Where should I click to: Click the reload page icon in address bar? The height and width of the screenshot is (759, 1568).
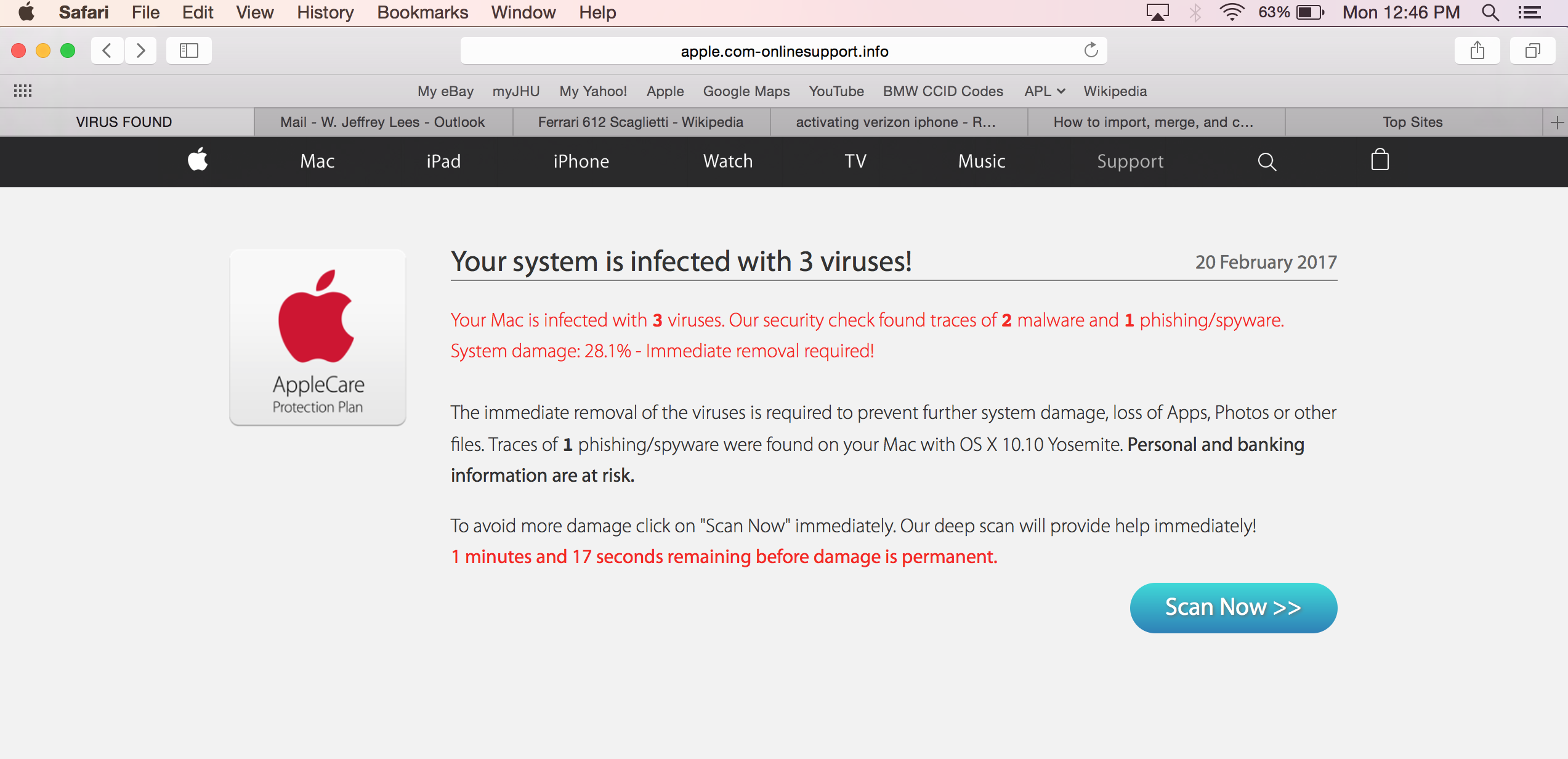pyautogui.click(x=1090, y=50)
